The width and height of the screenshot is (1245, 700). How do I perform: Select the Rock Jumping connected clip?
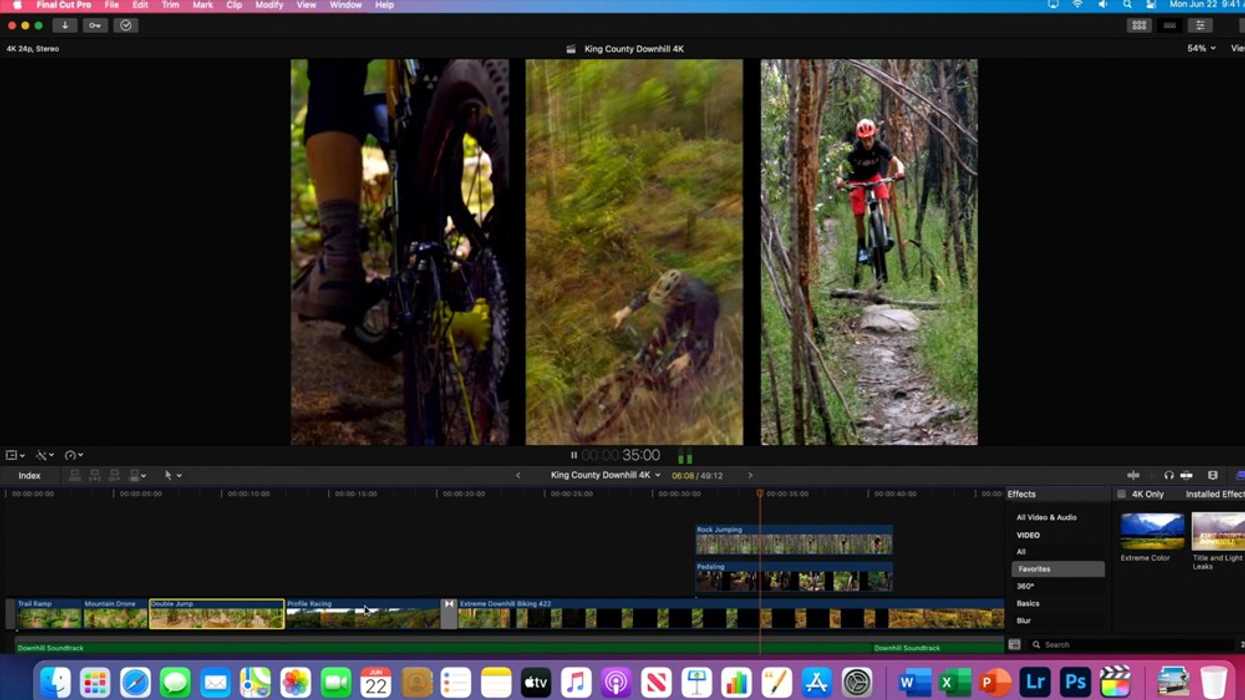pos(794,540)
